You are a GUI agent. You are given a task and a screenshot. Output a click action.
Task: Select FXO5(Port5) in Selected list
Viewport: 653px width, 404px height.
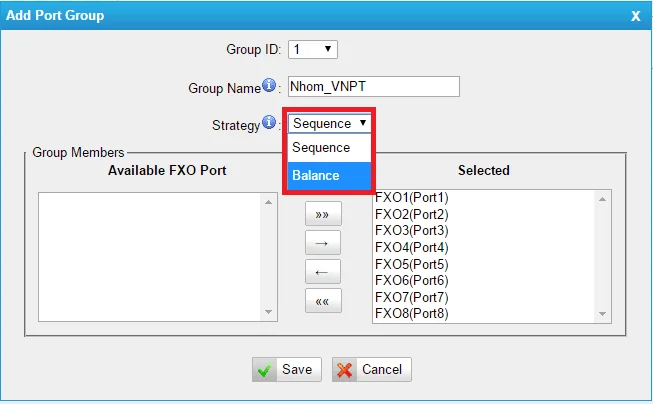411,264
